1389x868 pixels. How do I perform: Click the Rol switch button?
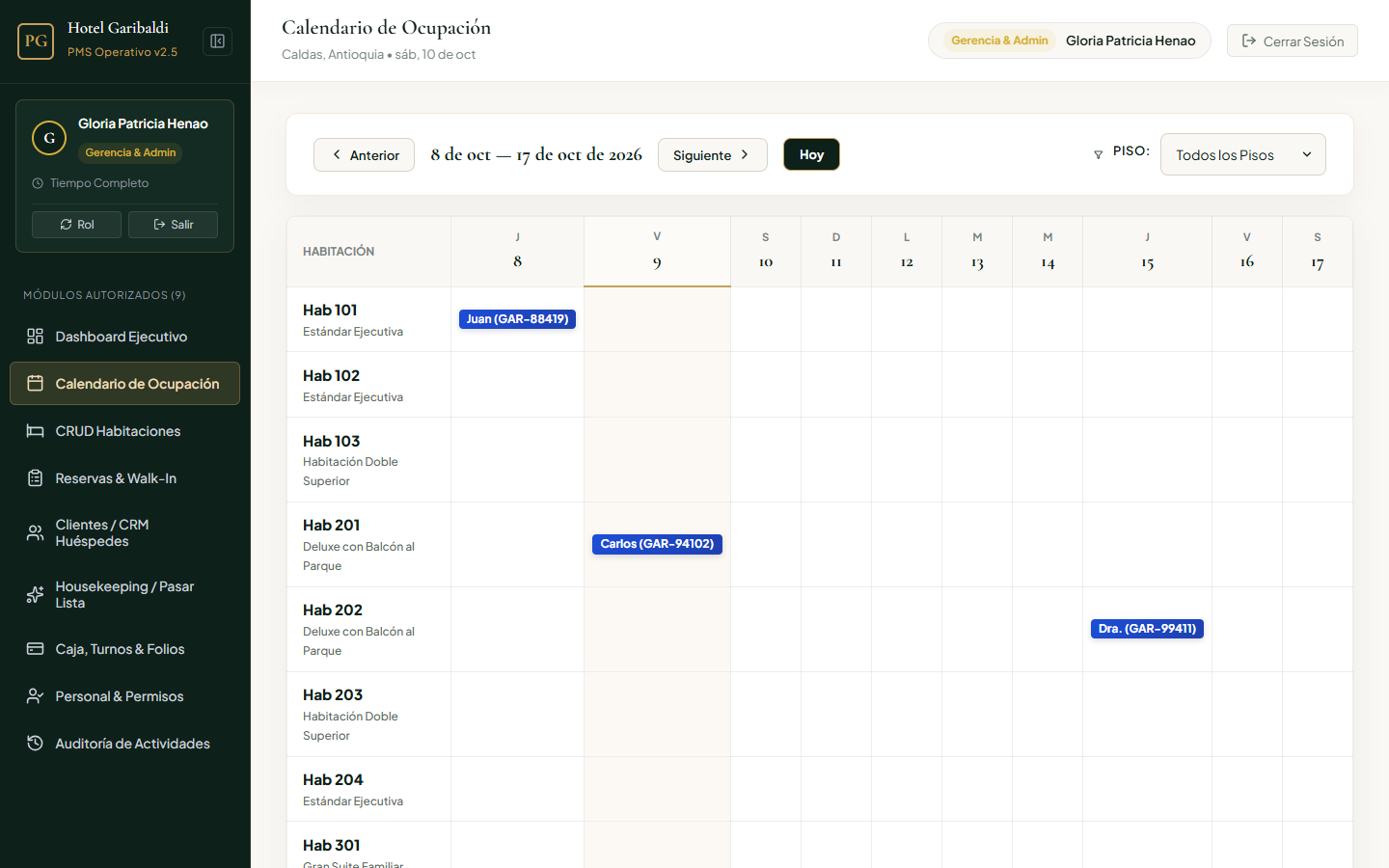tap(76, 225)
